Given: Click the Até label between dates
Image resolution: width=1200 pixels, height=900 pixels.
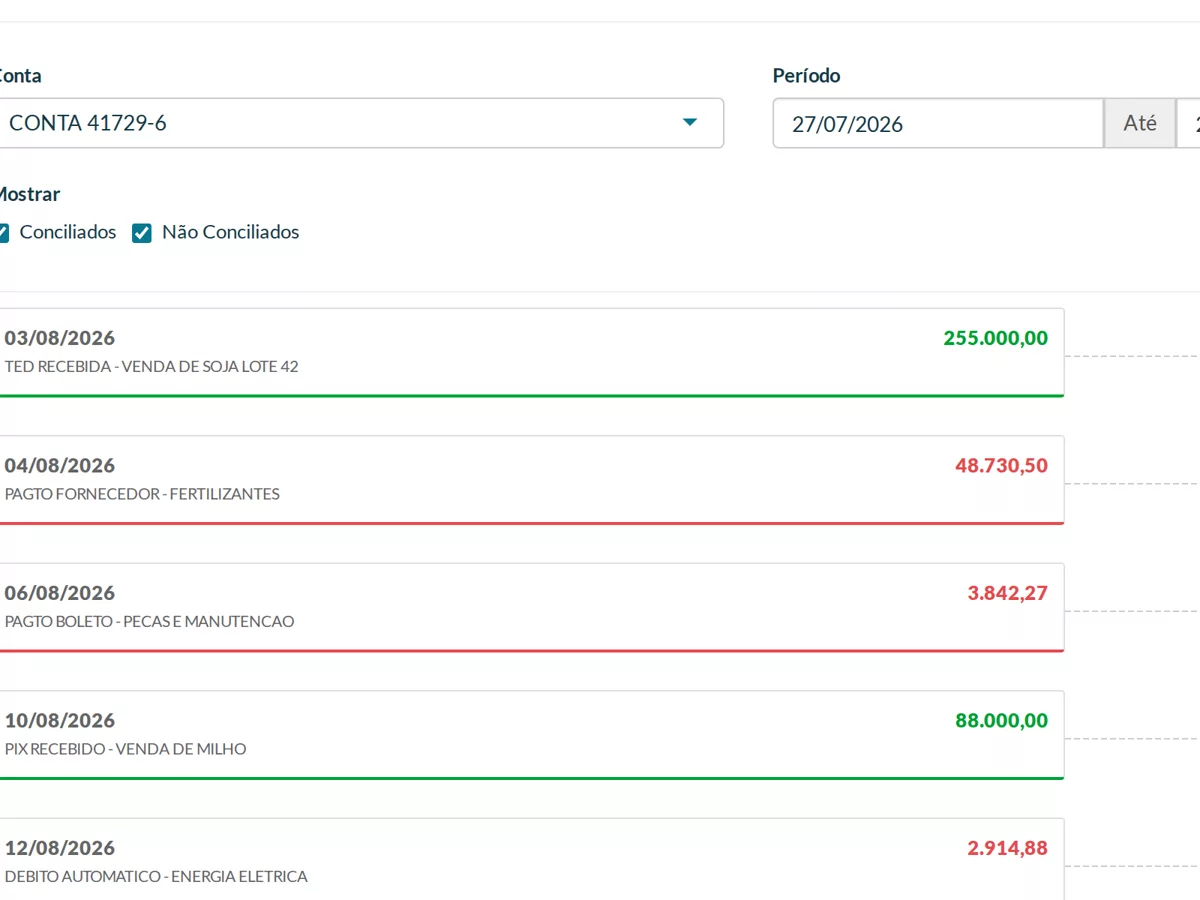Looking at the screenshot, I should (x=1140, y=123).
